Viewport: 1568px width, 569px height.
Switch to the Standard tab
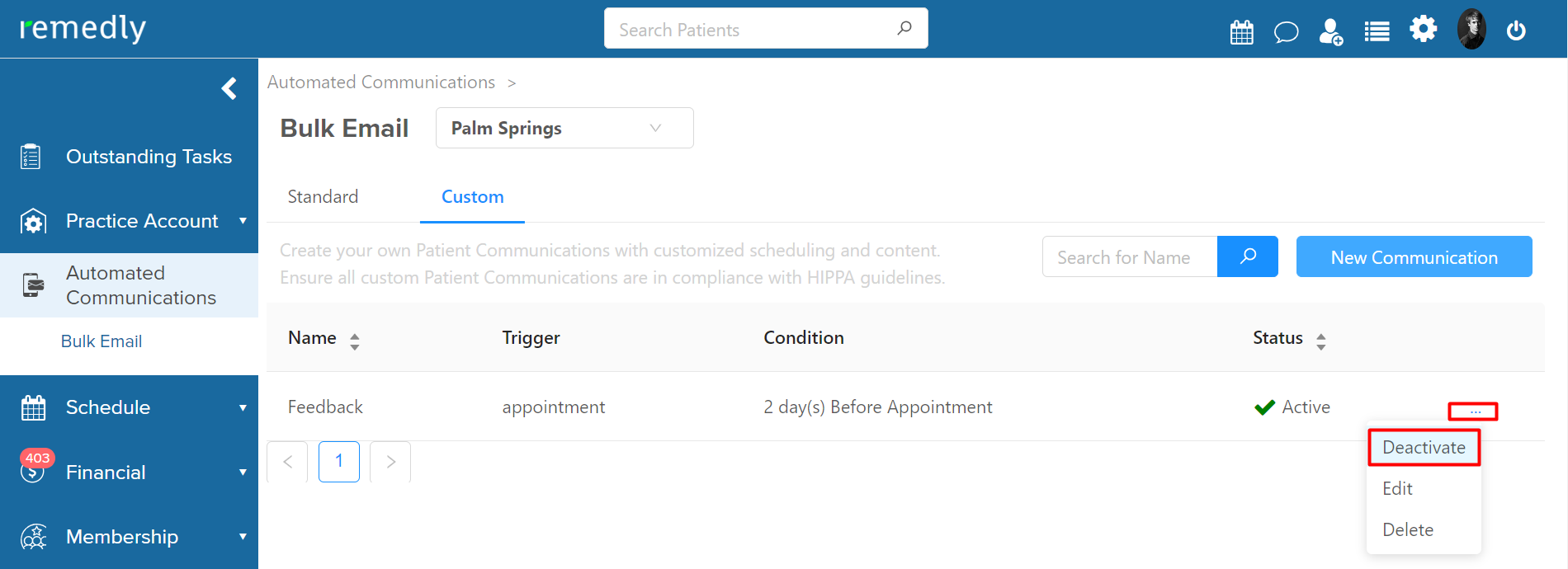tap(323, 196)
